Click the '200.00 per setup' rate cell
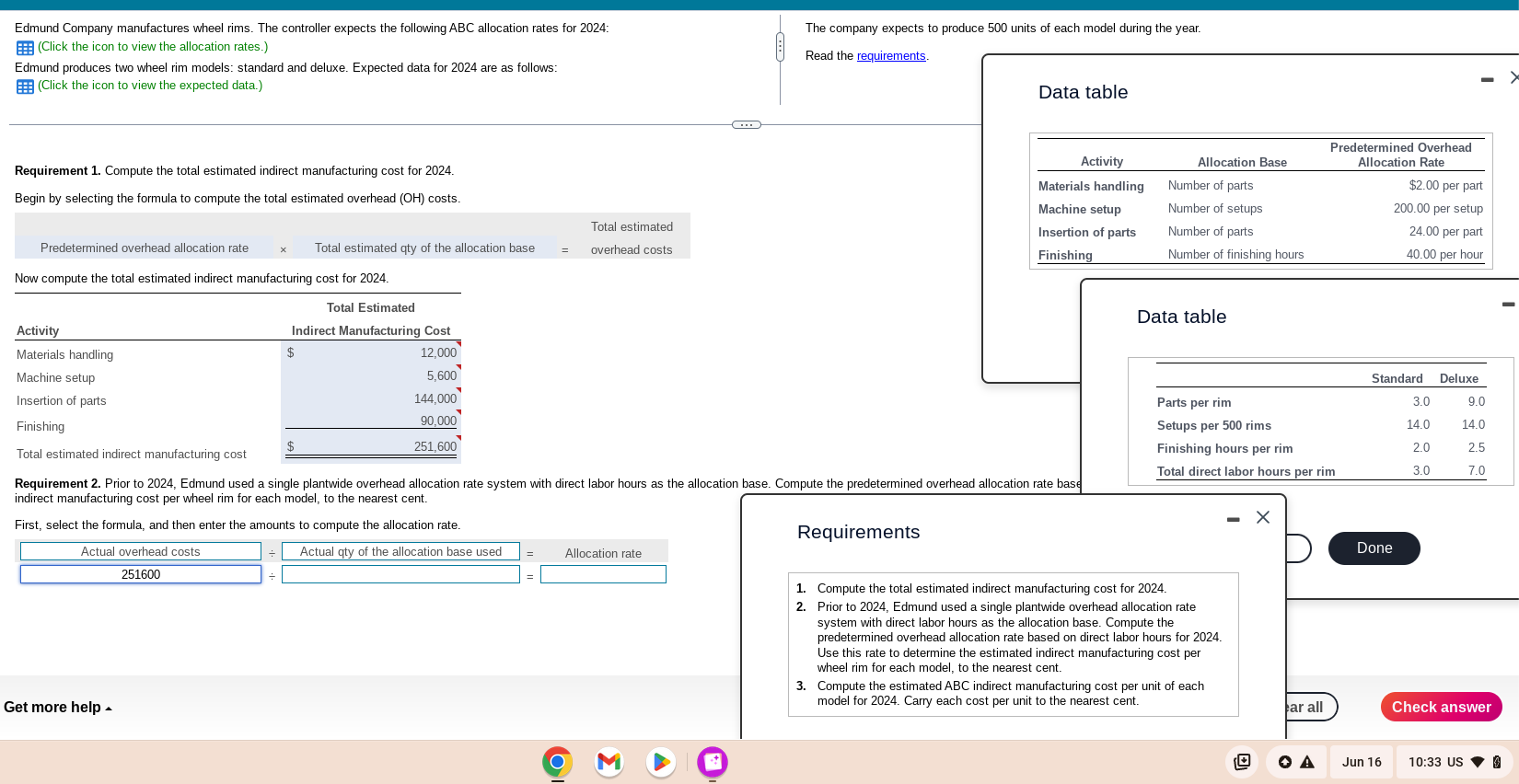This screenshot has width=1519, height=784. pos(1438,209)
